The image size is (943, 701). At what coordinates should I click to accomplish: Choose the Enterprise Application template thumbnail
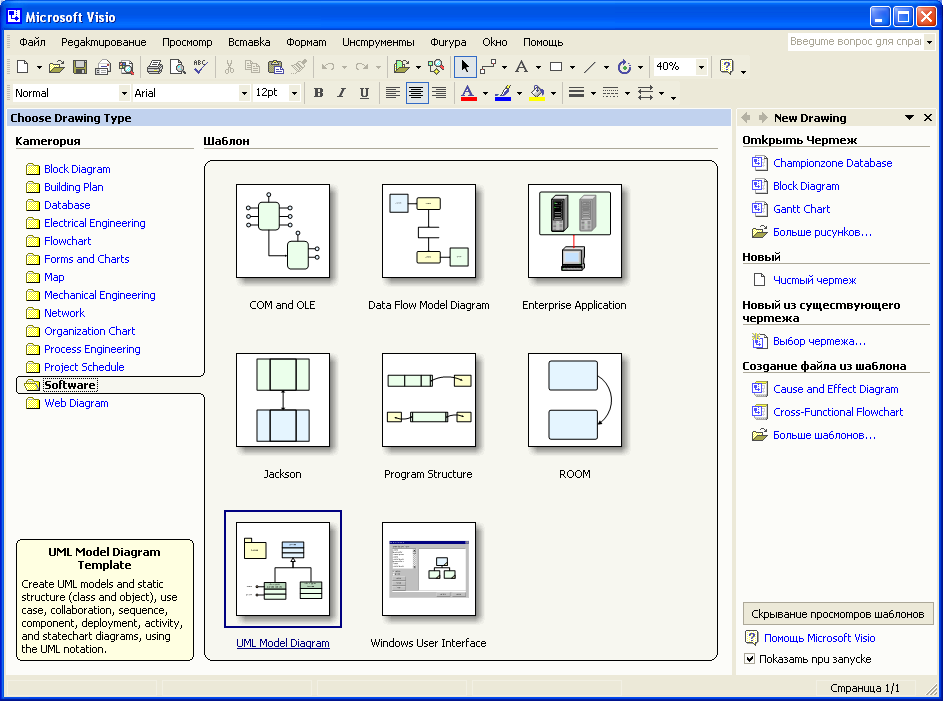pyautogui.click(x=574, y=231)
